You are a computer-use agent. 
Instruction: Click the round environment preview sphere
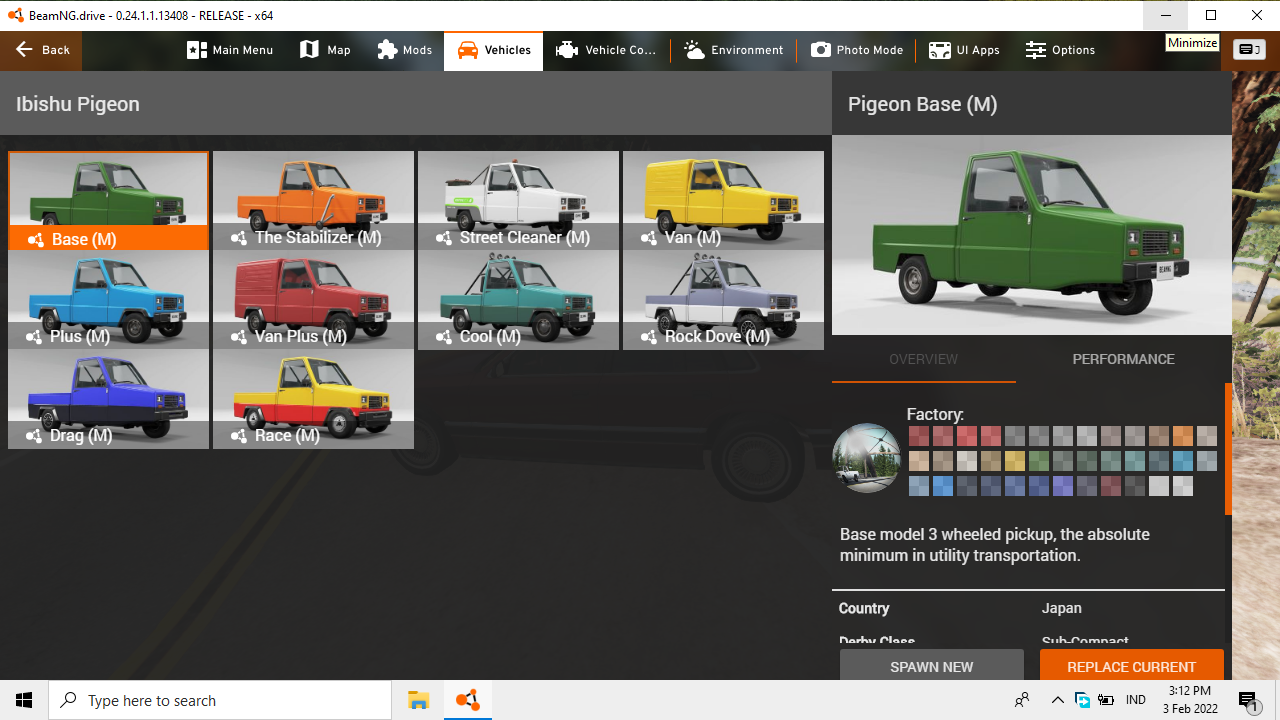(x=866, y=458)
